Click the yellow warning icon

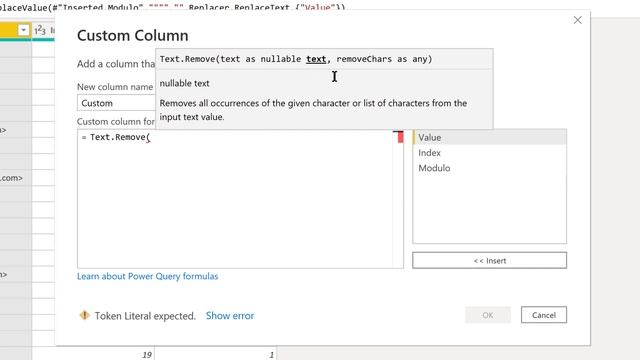[84, 315]
